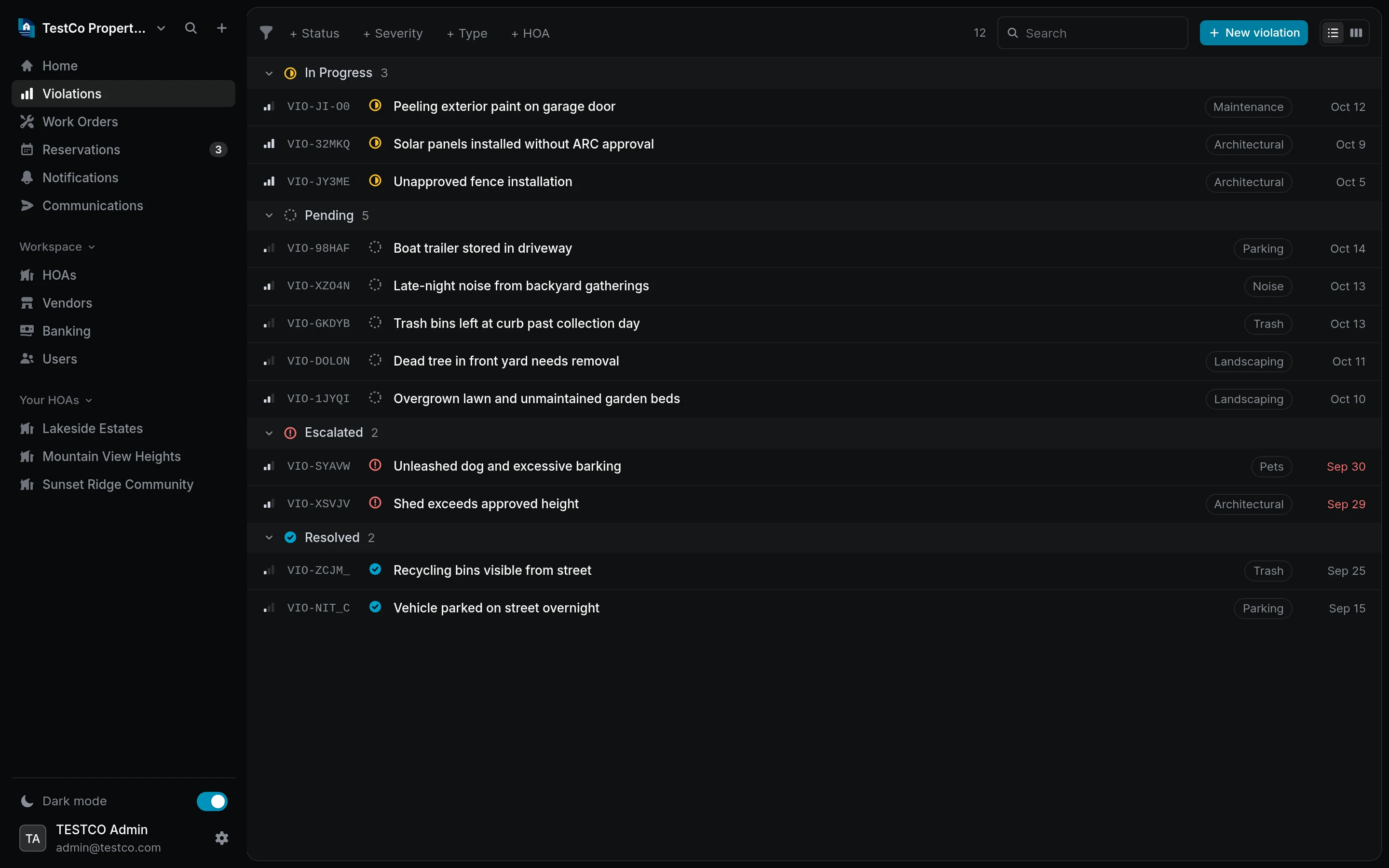Add a Status filter

coord(314,33)
